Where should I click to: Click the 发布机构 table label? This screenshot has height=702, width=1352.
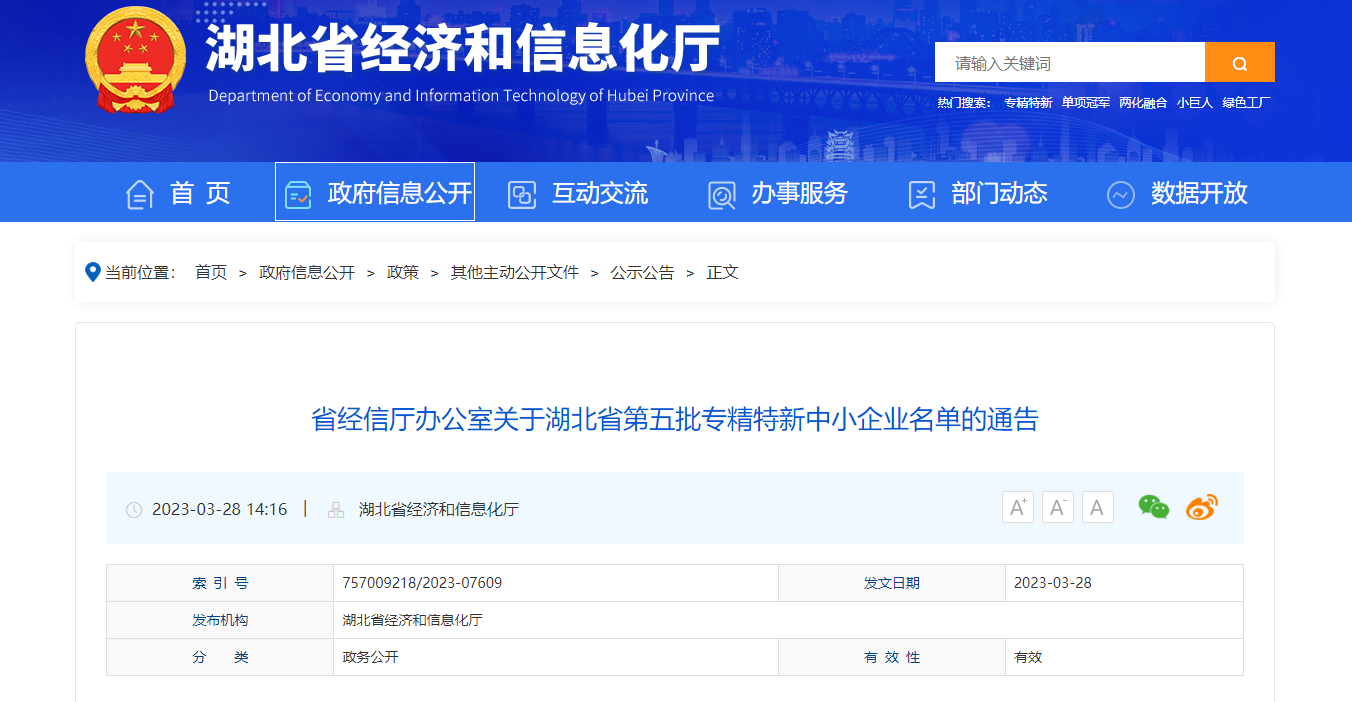point(220,620)
